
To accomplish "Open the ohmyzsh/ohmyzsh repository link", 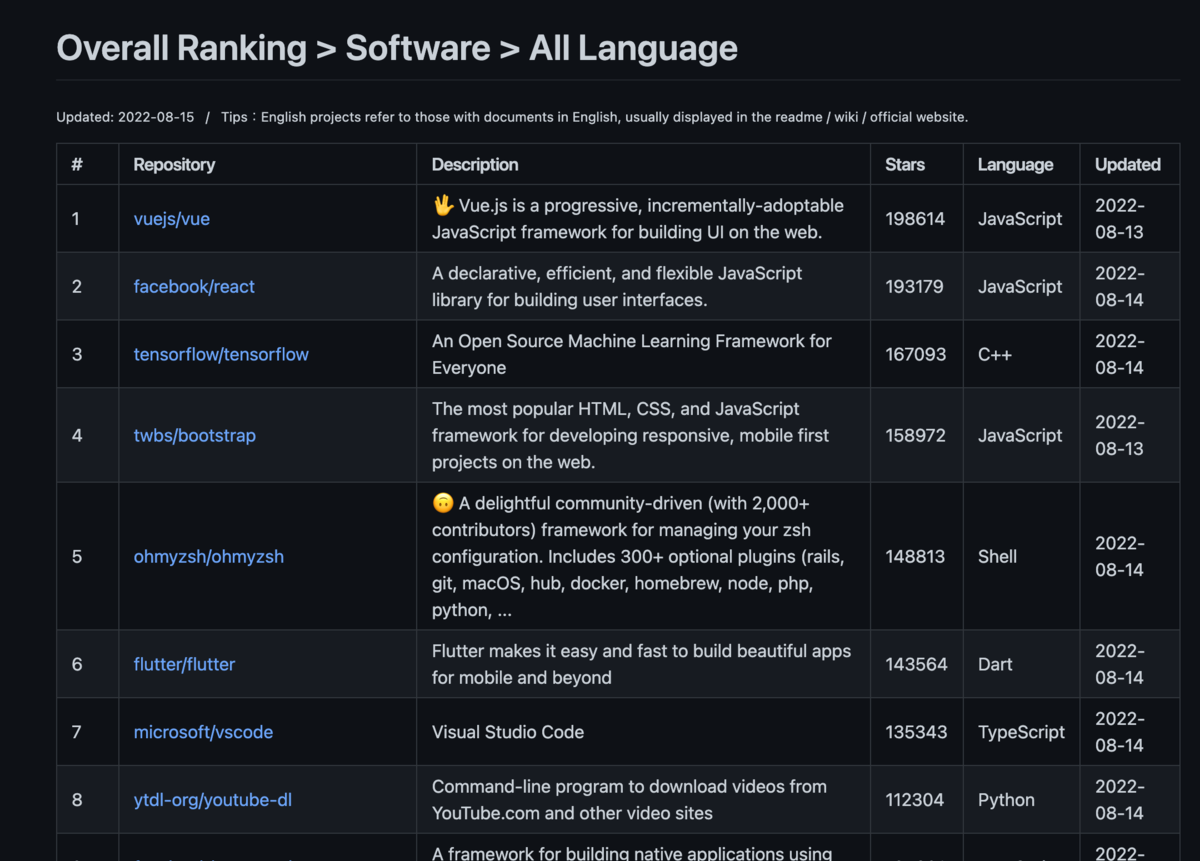I will (x=208, y=557).
